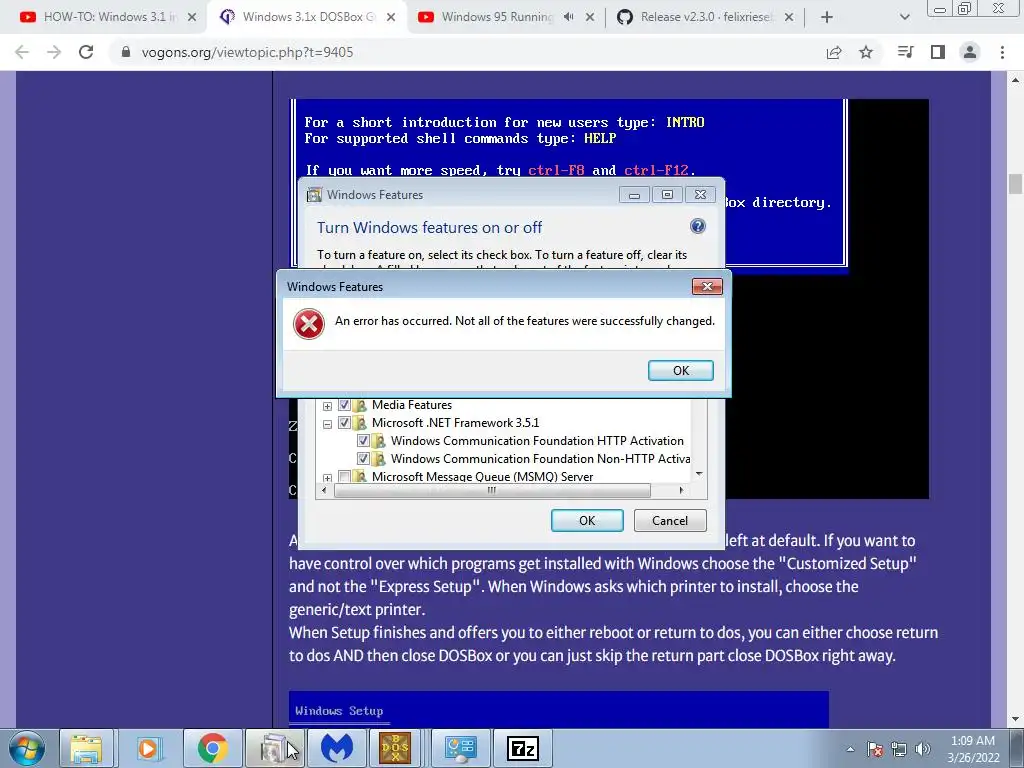Switch to Windows 95 Running tab
Image resolution: width=1024 pixels, height=768 pixels.
click(498, 17)
